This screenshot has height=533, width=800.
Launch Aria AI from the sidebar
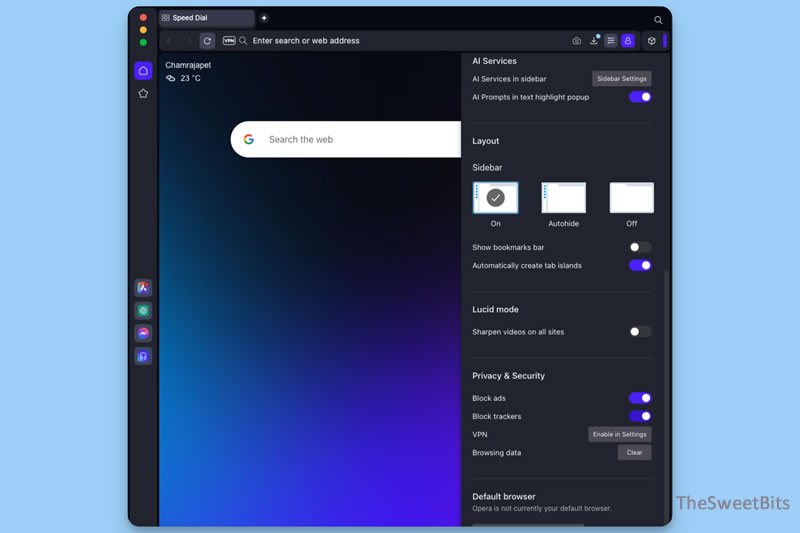pyautogui.click(x=143, y=288)
